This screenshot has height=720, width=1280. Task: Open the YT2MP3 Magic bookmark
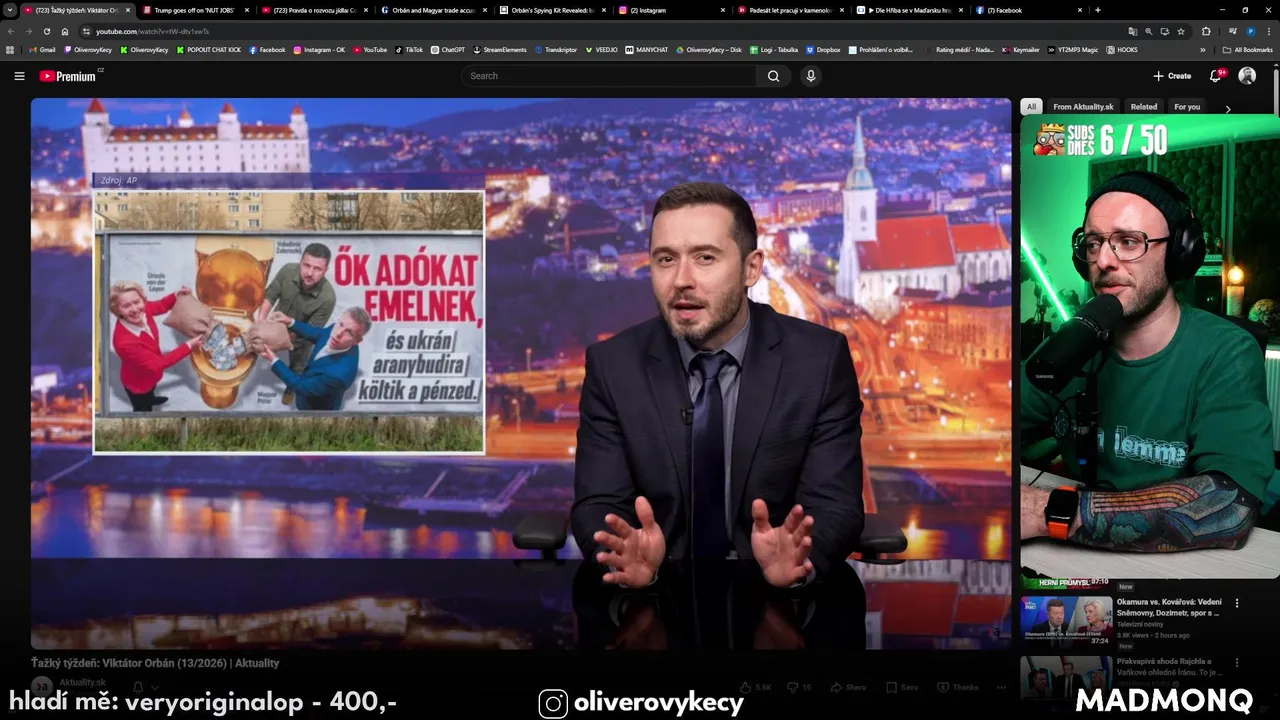point(1072,49)
